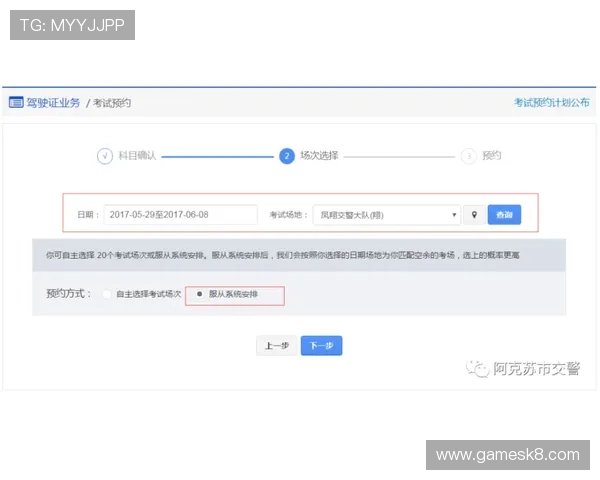600x480 pixels.
Task: Click the date range input field
Action: point(181,215)
